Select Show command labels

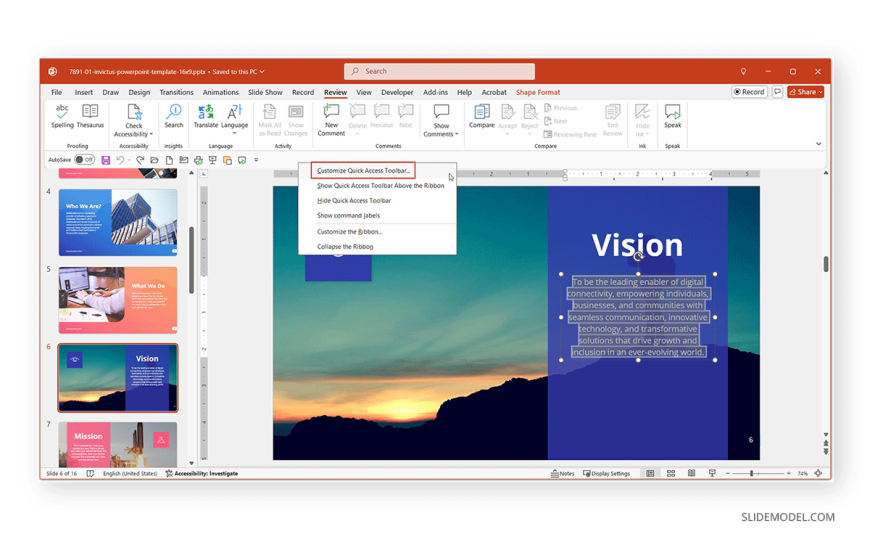click(348, 215)
